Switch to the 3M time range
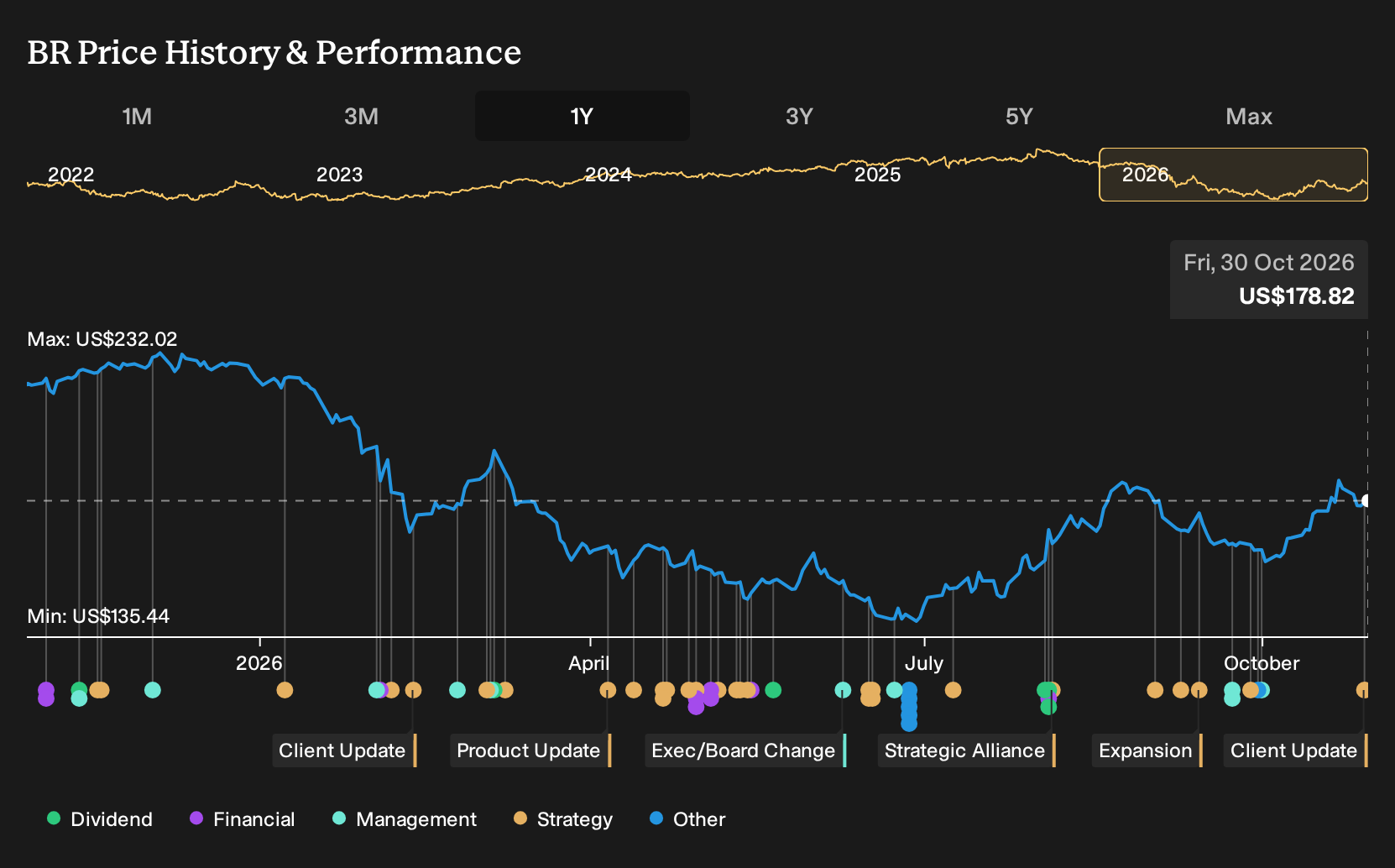1395x868 pixels. coord(361,116)
